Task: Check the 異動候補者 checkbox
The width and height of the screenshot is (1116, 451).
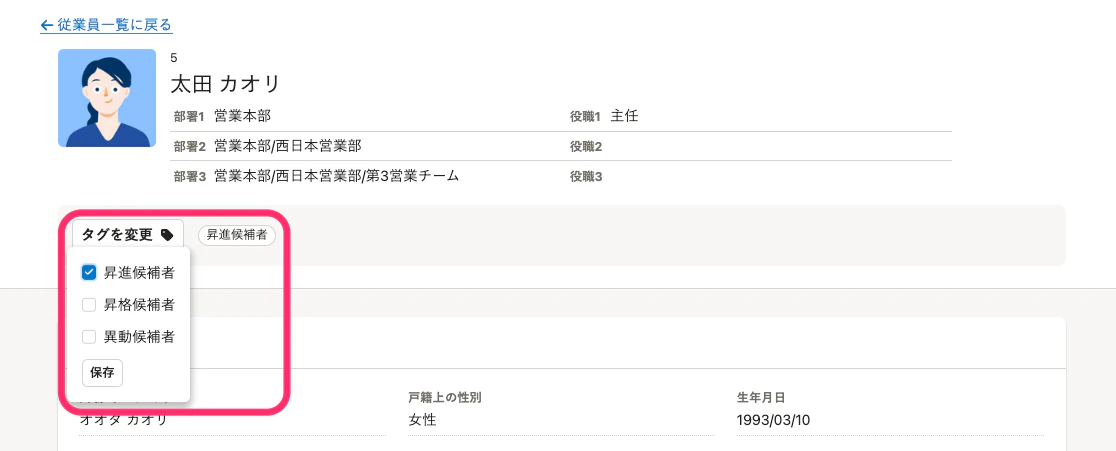Action: pyautogui.click(x=89, y=336)
